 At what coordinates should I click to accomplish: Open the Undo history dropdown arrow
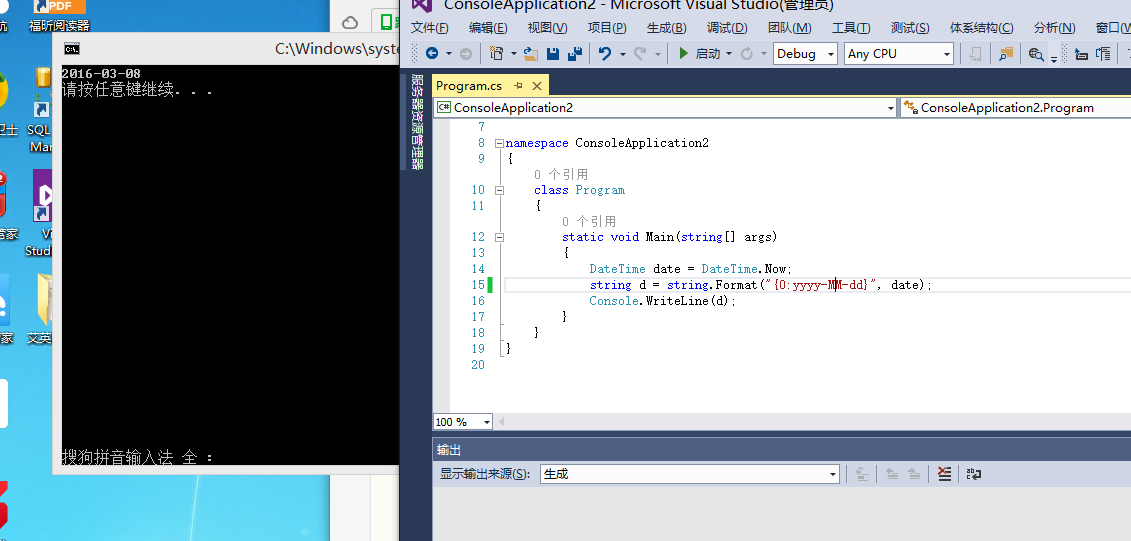tap(622, 54)
